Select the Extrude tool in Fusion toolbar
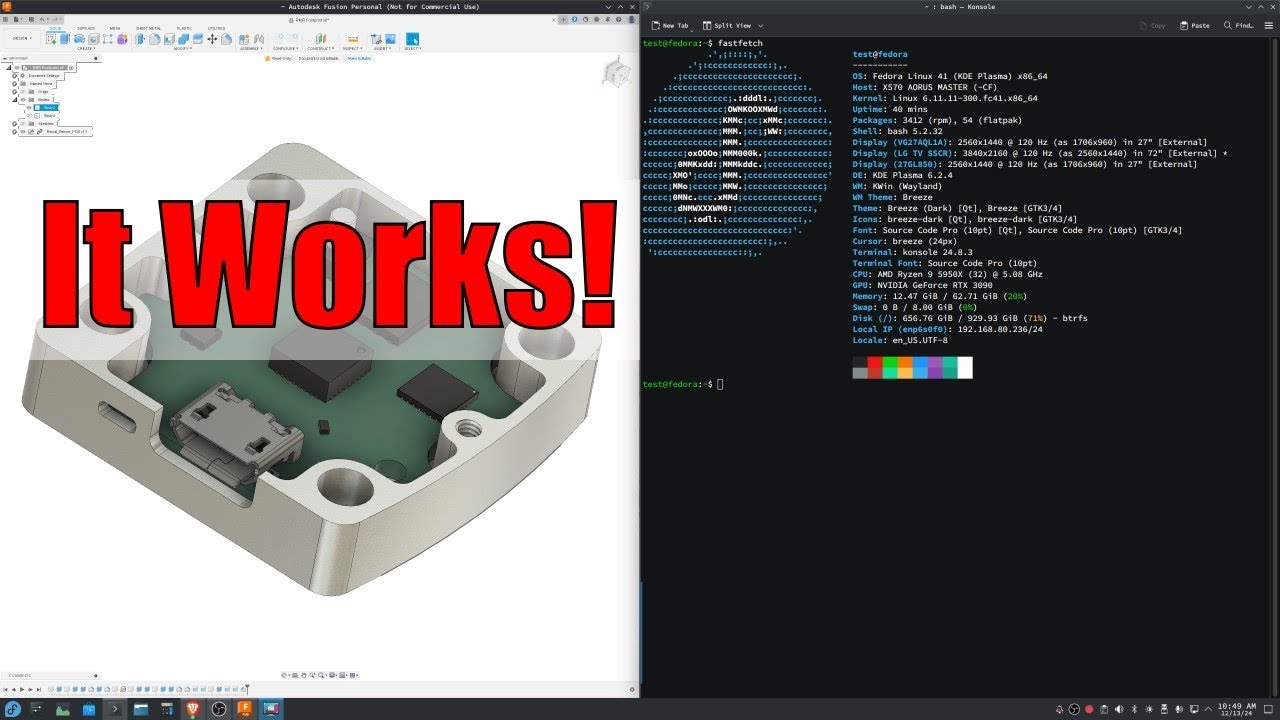Screen dimensions: 1280x720 (x=65, y=39)
